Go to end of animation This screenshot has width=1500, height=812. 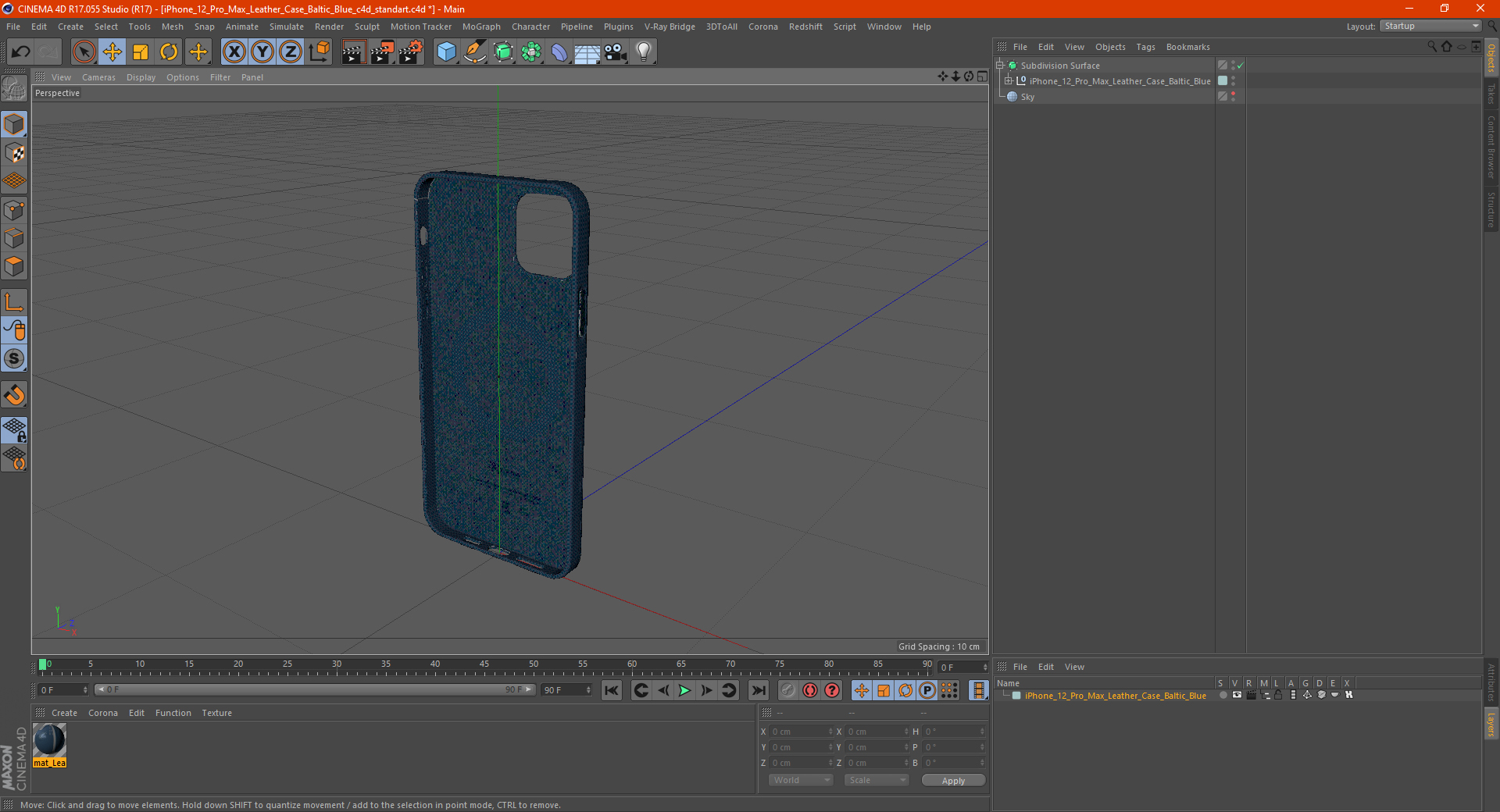coord(758,690)
